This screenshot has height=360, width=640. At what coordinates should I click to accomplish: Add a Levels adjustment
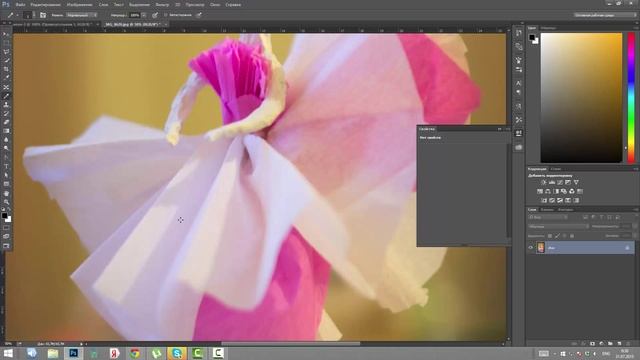(x=552, y=182)
